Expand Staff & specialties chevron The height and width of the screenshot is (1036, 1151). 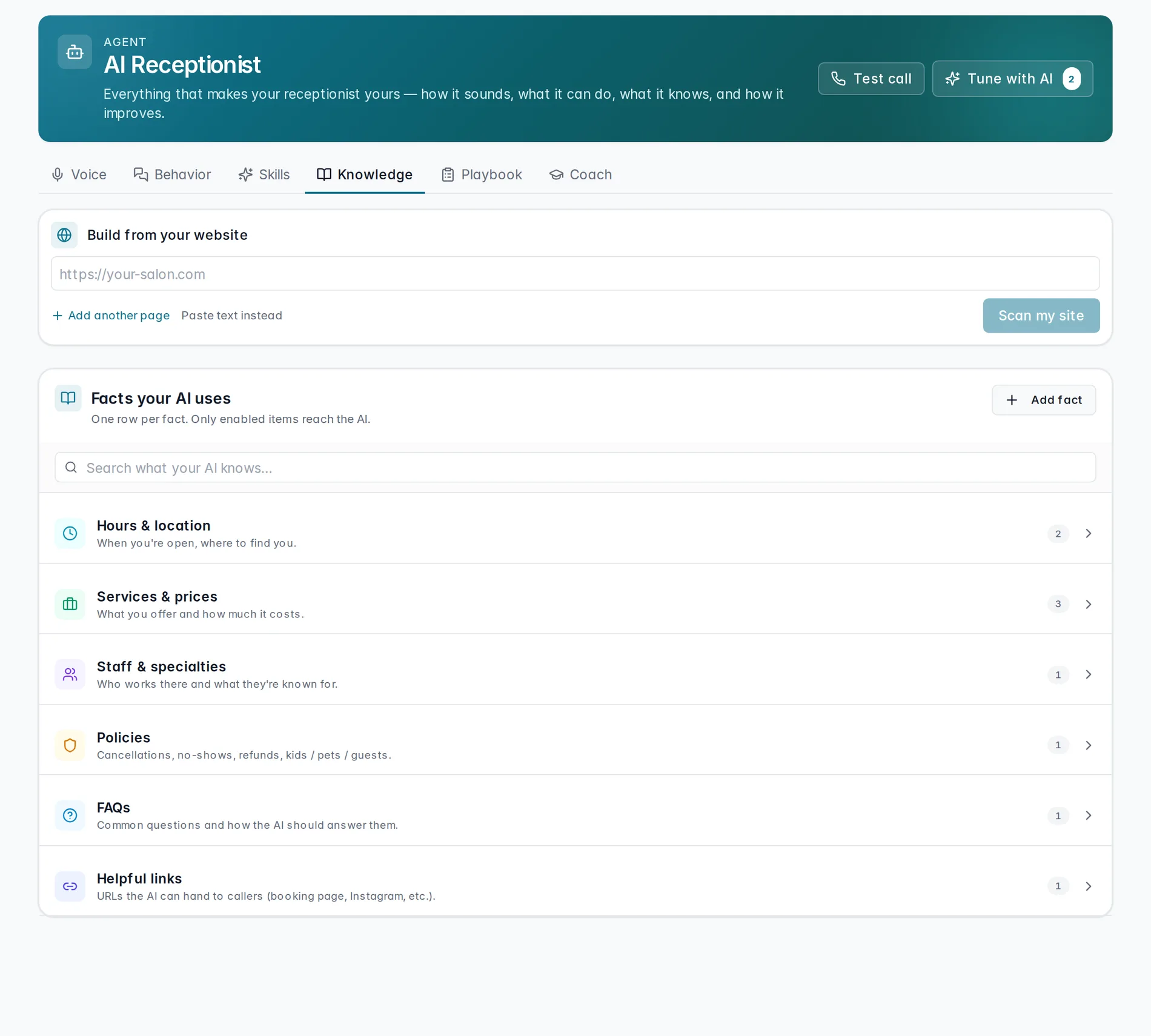click(x=1089, y=674)
